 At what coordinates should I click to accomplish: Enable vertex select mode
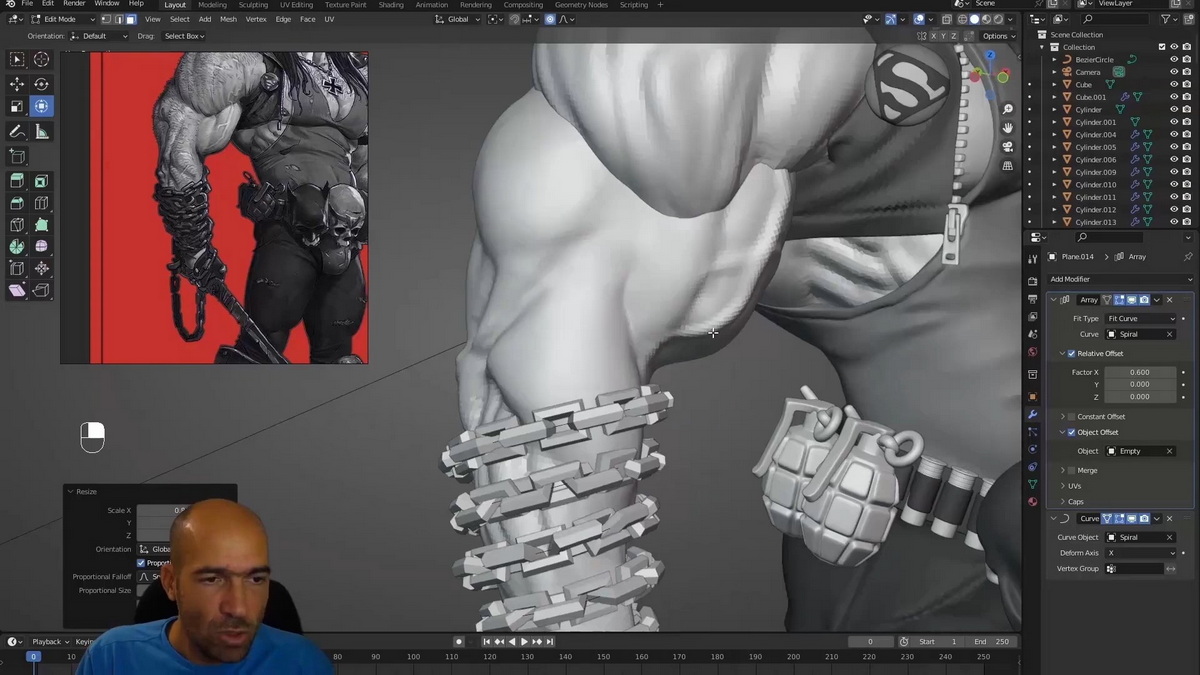106,19
